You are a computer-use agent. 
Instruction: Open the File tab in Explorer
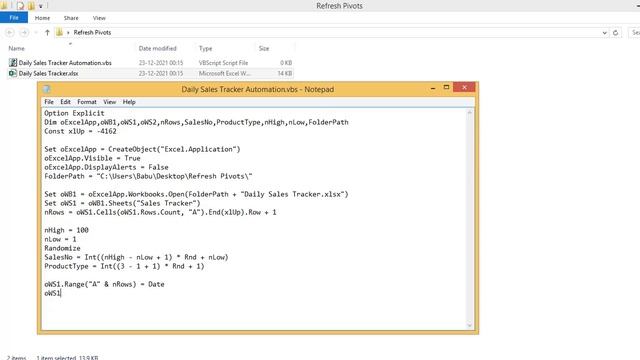click(x=14, y=18)
